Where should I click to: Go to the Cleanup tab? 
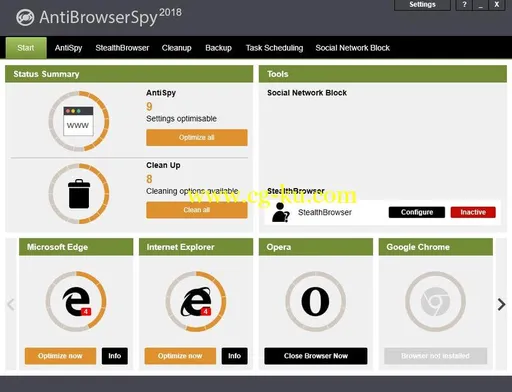coord(176,48)
